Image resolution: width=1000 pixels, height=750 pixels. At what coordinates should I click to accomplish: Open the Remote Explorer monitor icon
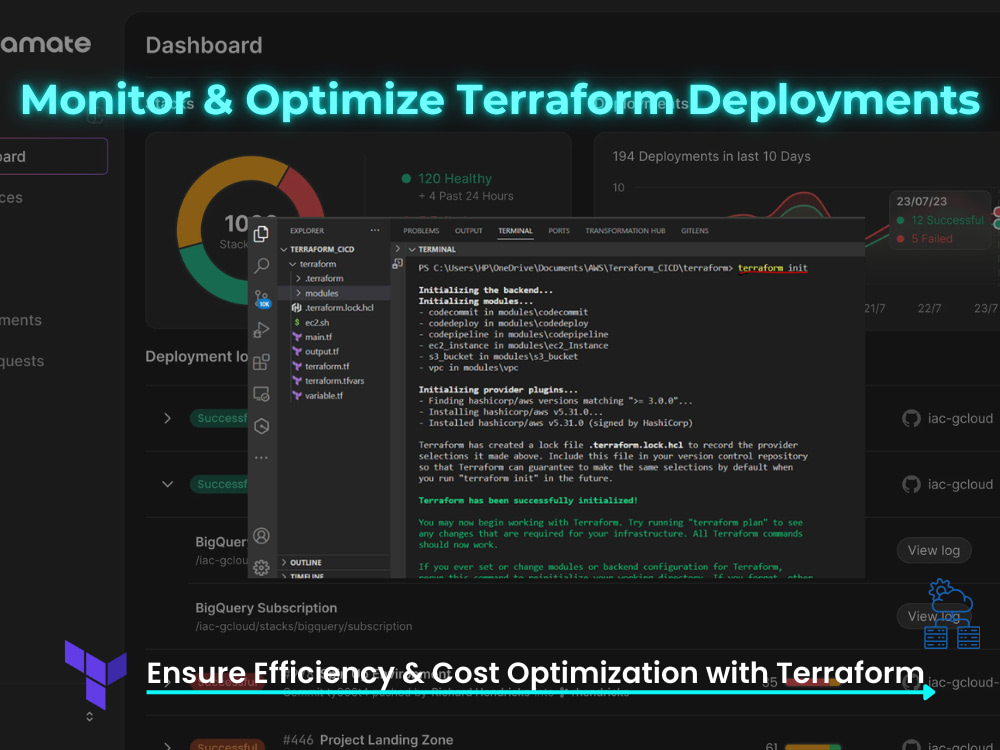click(261, 394)
